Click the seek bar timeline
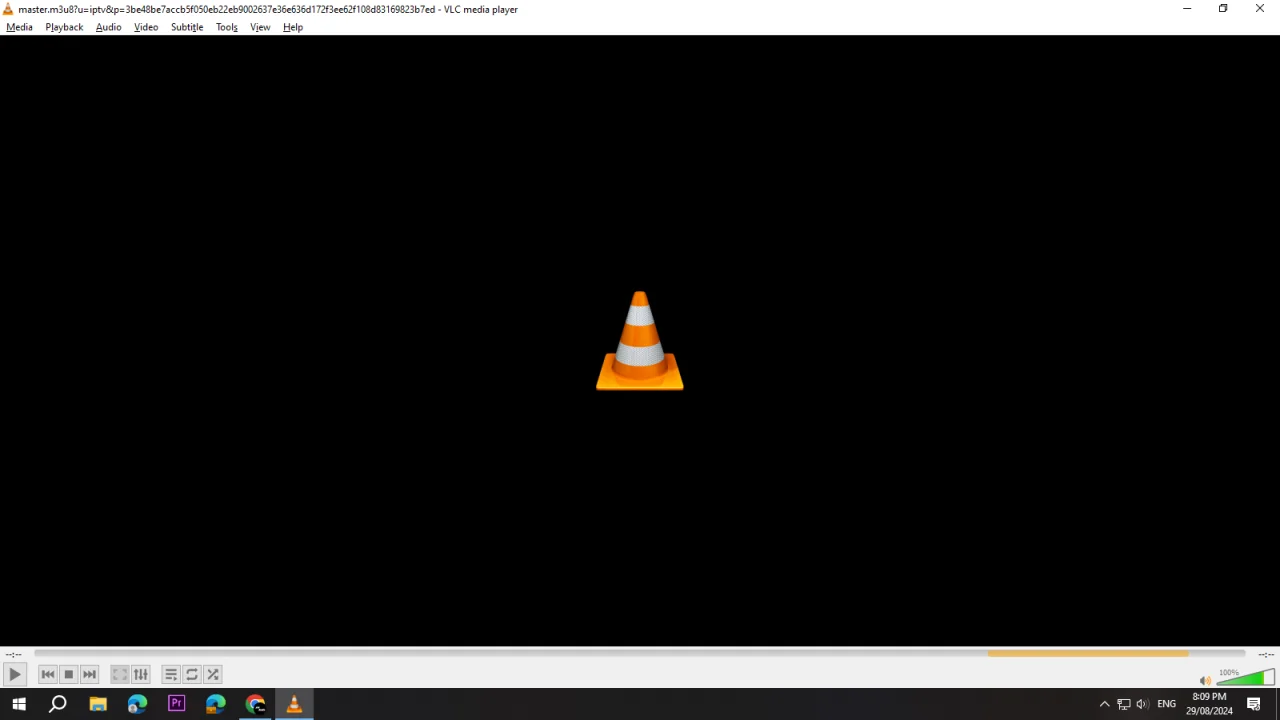 [x=640, y=654]
